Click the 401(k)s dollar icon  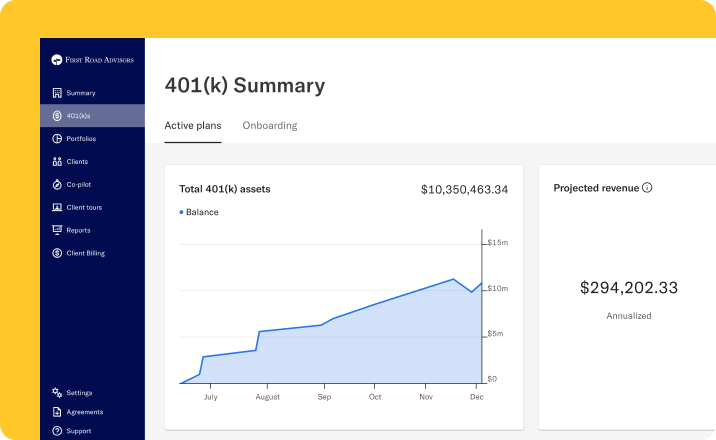pos(57,116)
